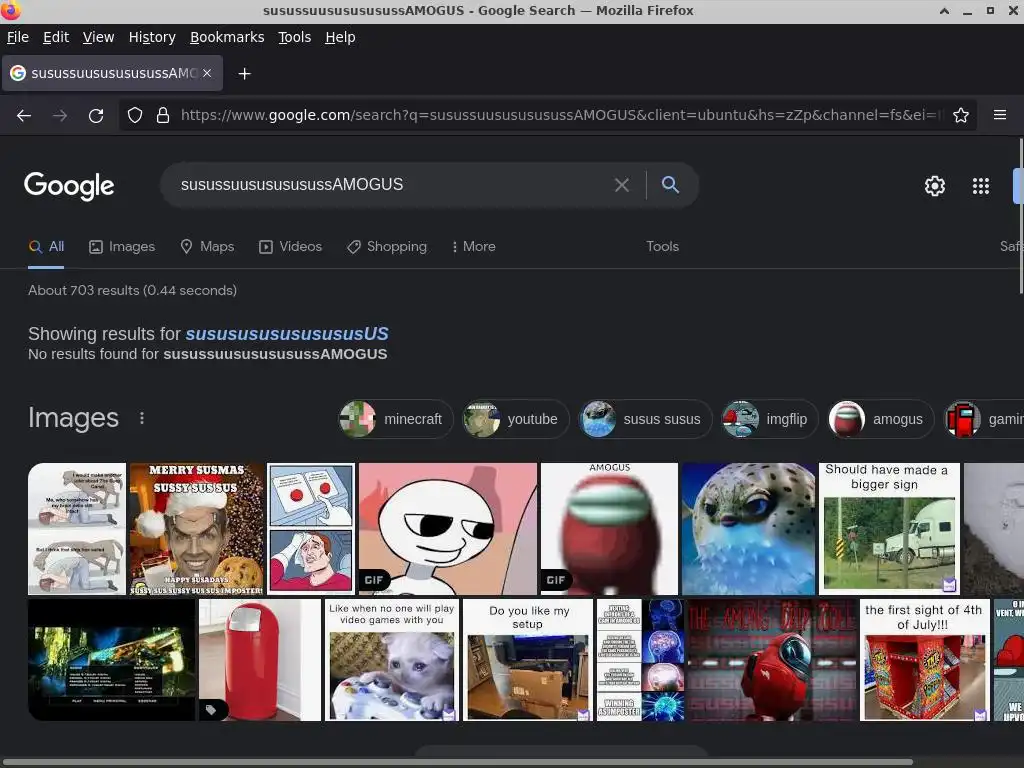Open the Firefox hamburger menu
Viewport: 1024px width, 768px height.
point(1000,115)
